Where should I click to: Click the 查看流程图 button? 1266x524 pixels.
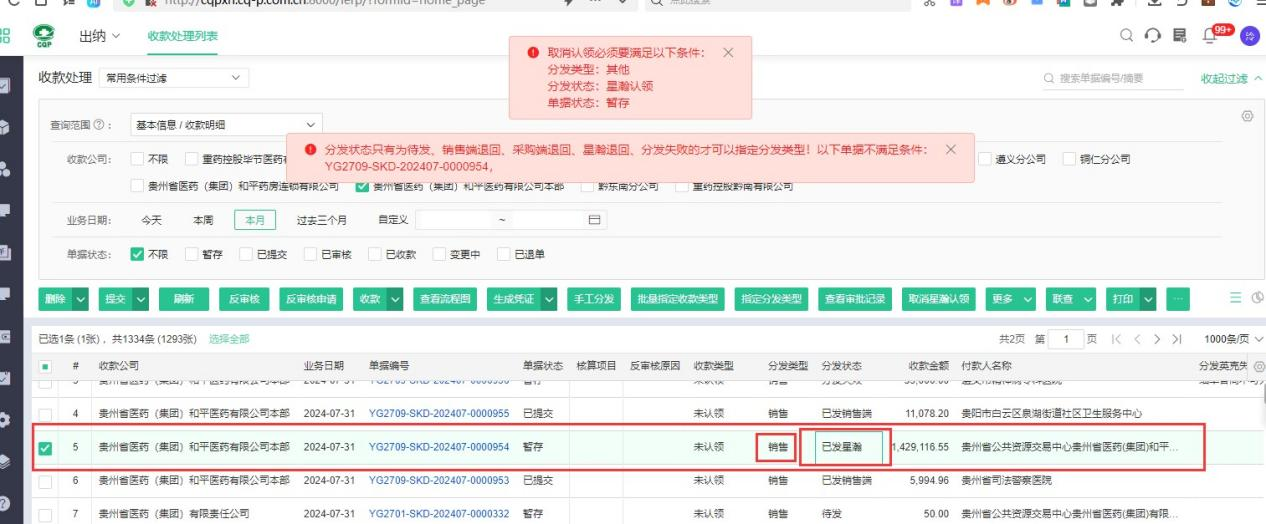[x=445, y=299]
